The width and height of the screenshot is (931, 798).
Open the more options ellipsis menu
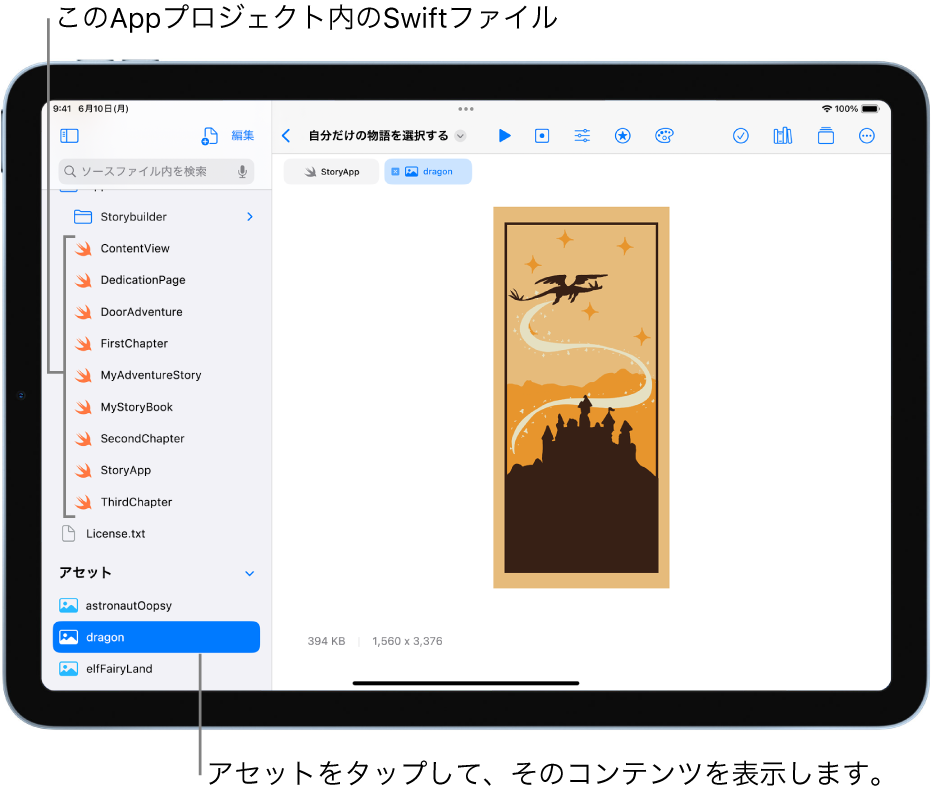[867, 136]
